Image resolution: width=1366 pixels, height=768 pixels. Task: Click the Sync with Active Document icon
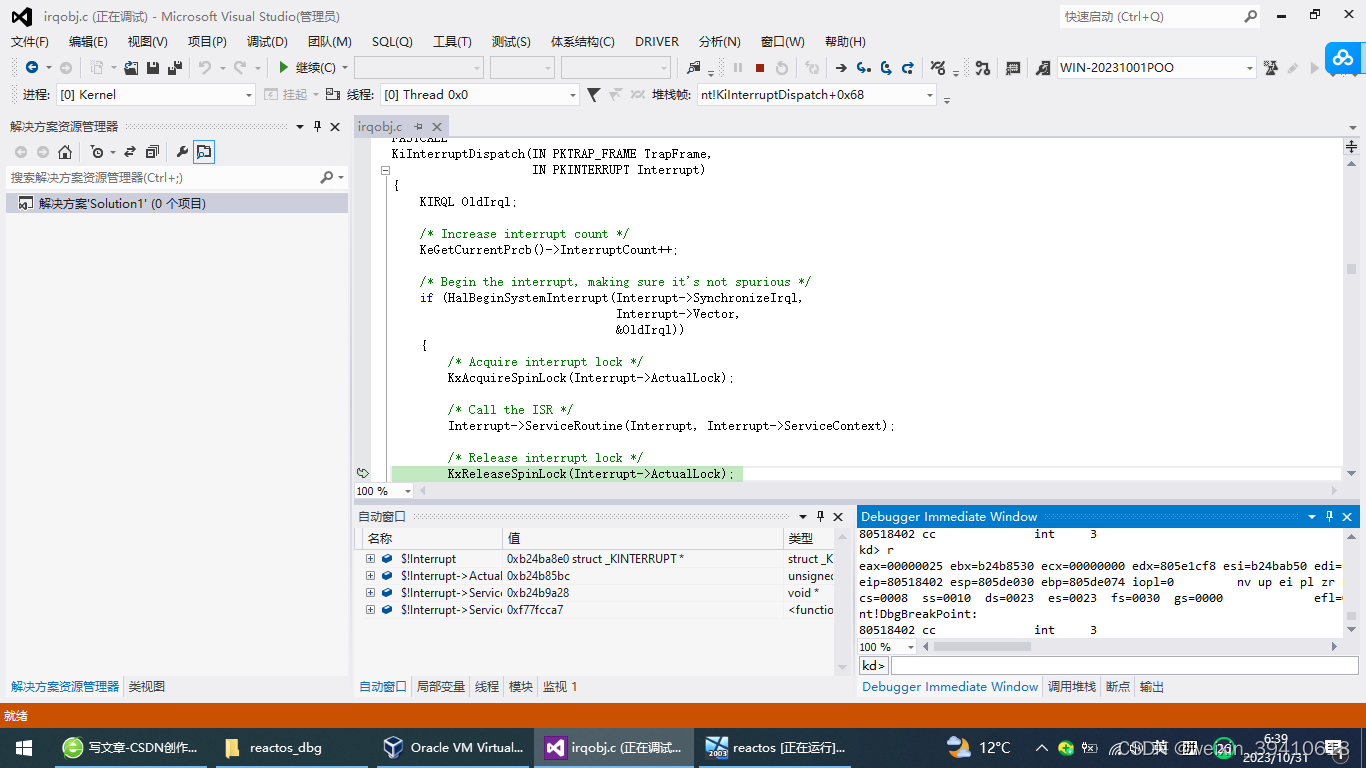[129, 152]
